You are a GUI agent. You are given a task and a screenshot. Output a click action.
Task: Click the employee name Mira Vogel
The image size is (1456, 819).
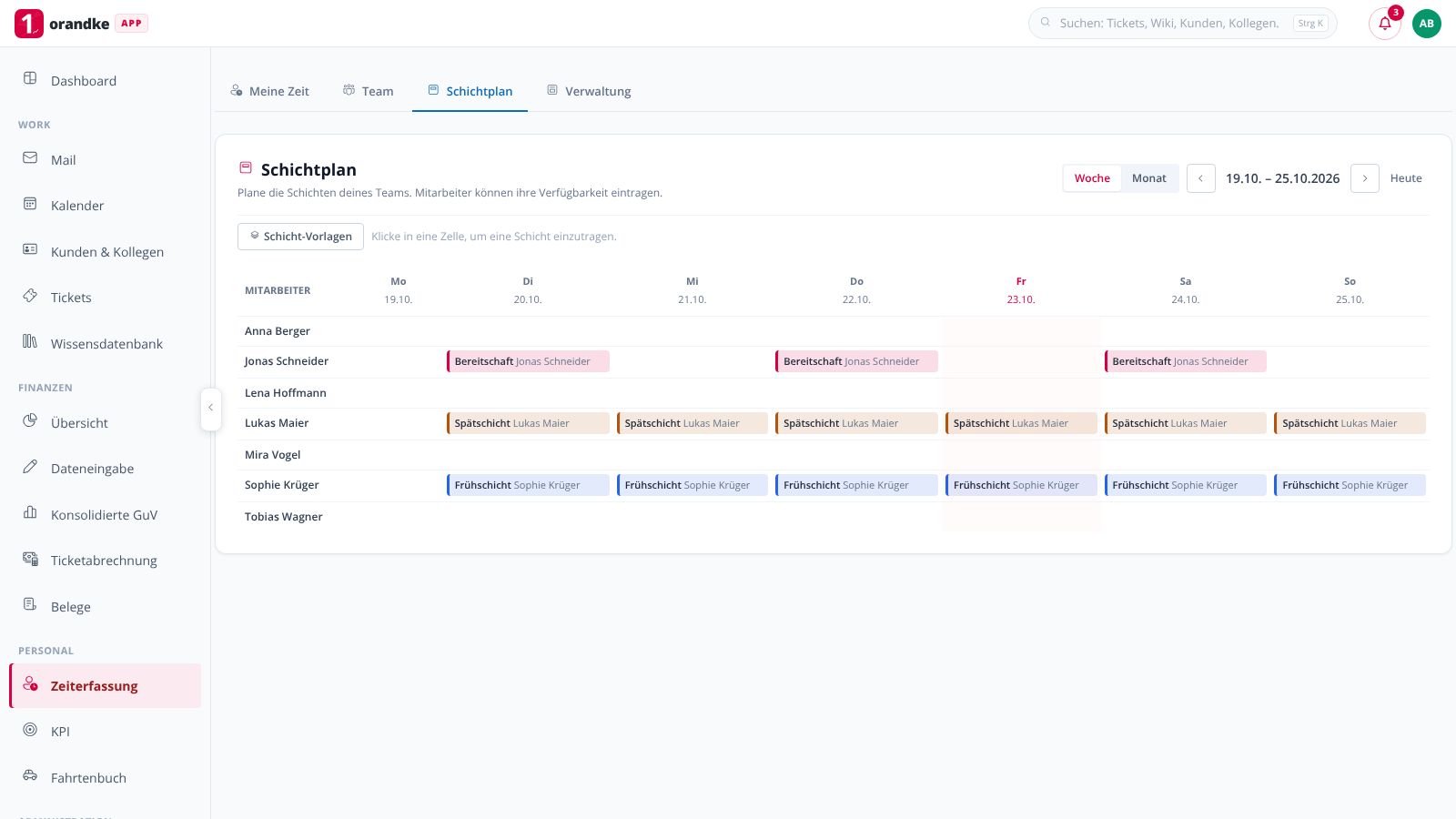pyautogui.click(x=273, y=455)
